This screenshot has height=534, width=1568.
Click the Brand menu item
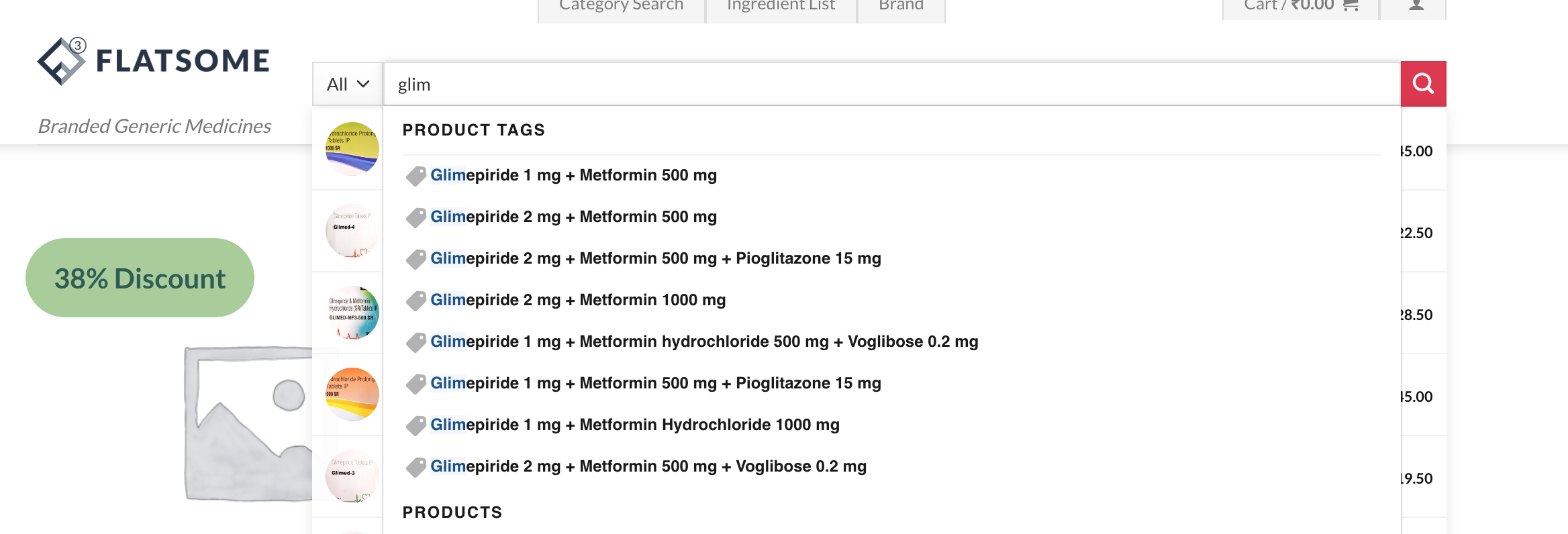[900, 5]
